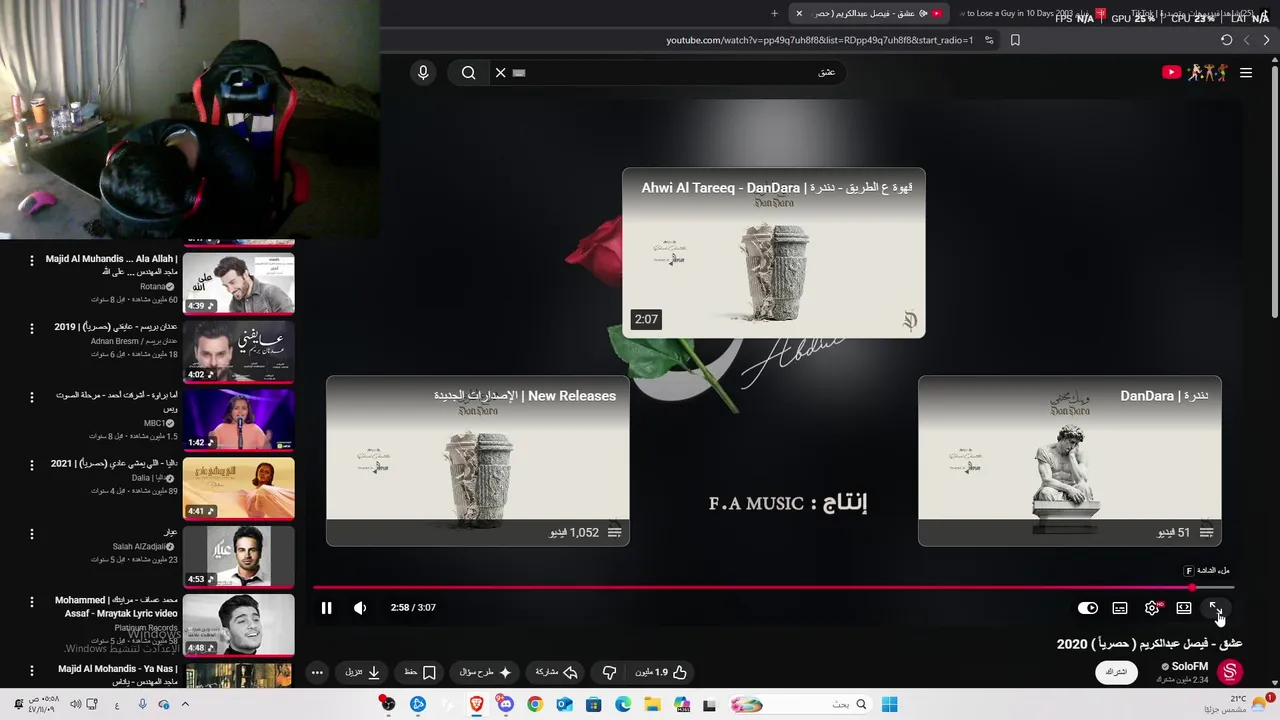Click the voice search microphone icon
The width and height of the screenshot is (1280, 720).
click(423, 72)
